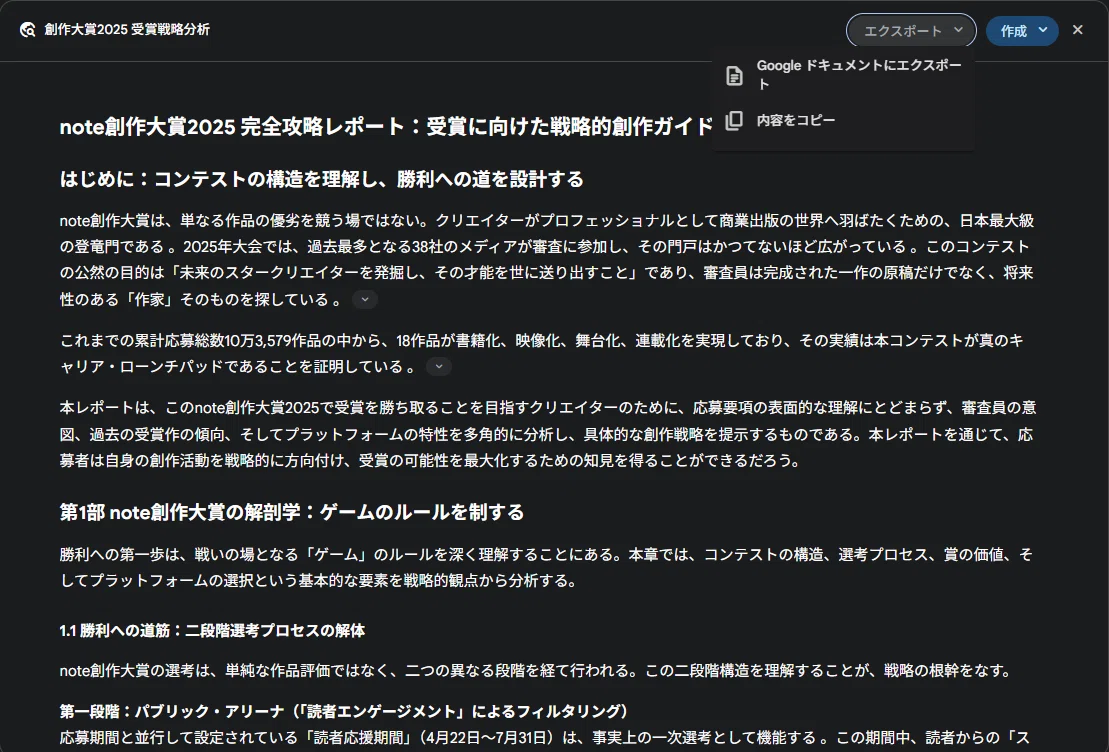This screenshot has height=752, width=1109.
Task: Click paragraph starting note創作大賞の選考は
Action: tap(536, 671)
